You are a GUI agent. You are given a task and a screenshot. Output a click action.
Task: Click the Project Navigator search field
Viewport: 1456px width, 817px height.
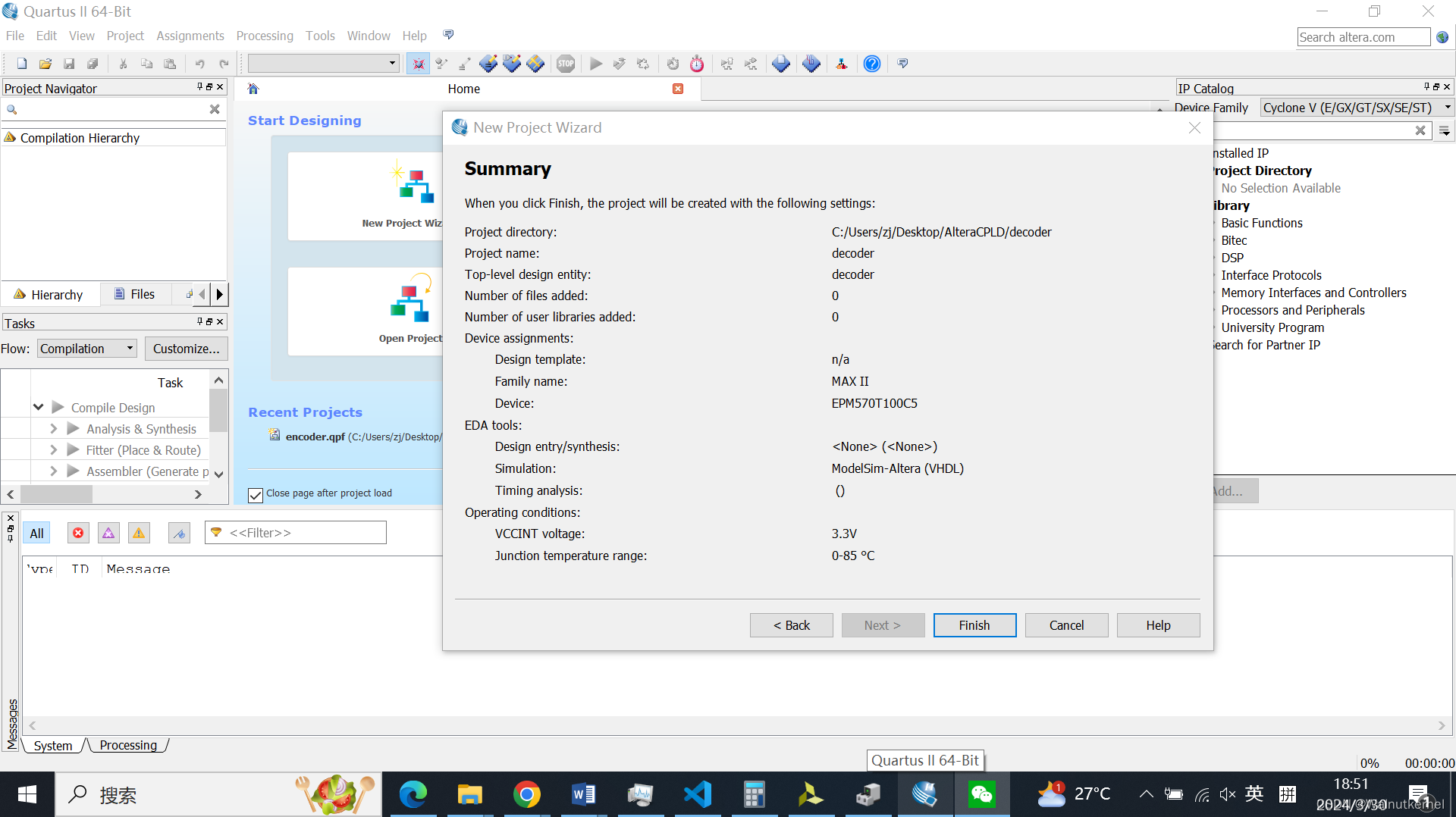point(112,110)
